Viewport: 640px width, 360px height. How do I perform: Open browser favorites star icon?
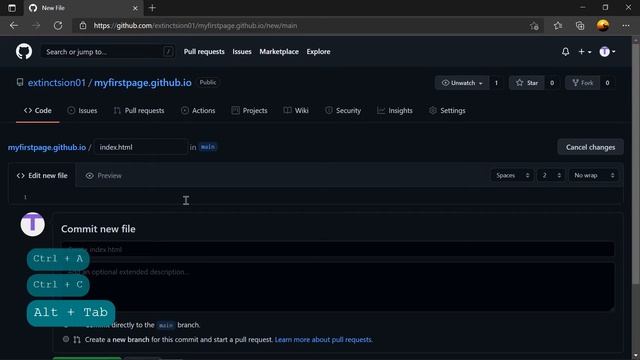coord(558,26)
